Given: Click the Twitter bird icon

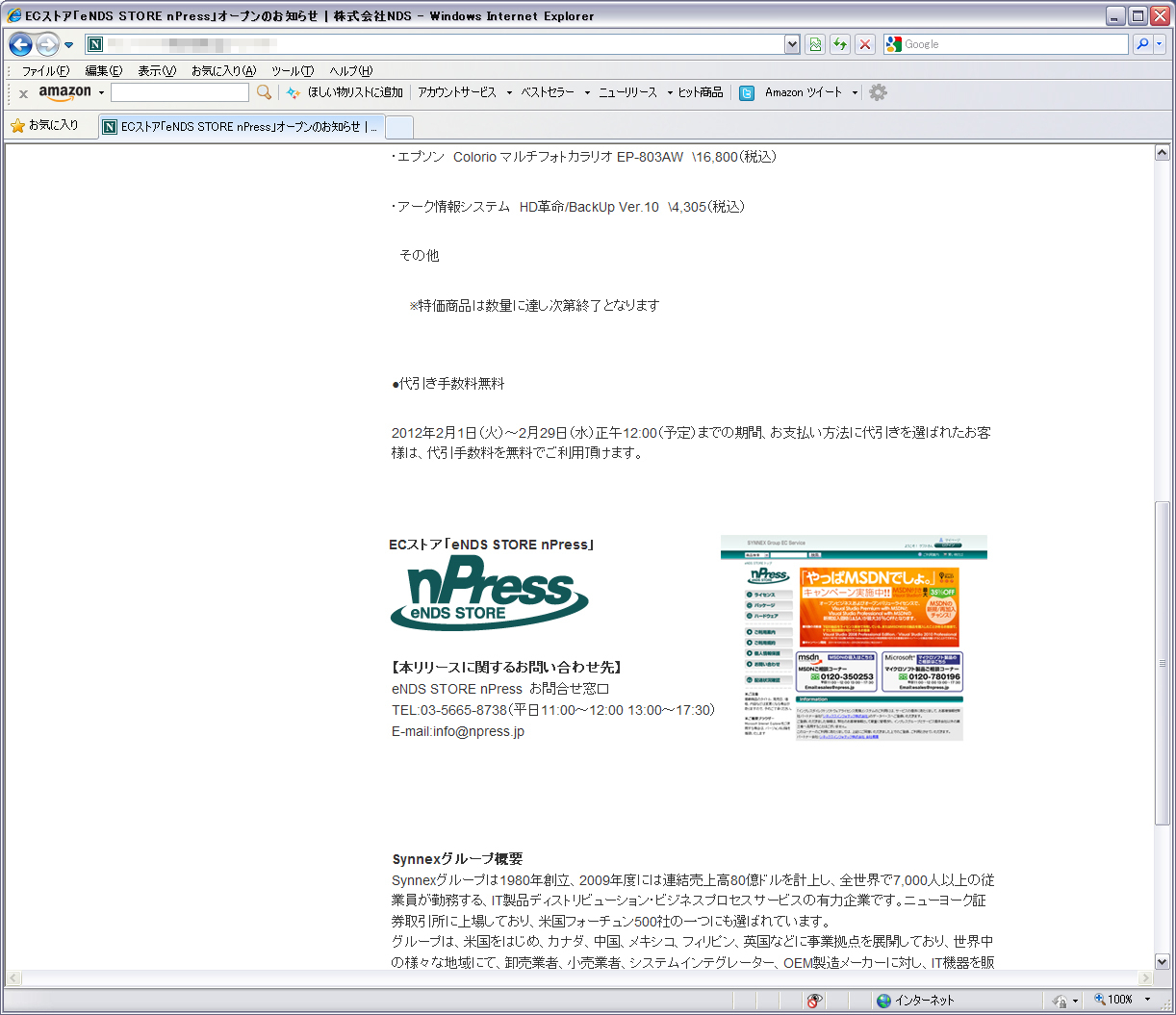Looking at the screenshot, I should 746,93.
